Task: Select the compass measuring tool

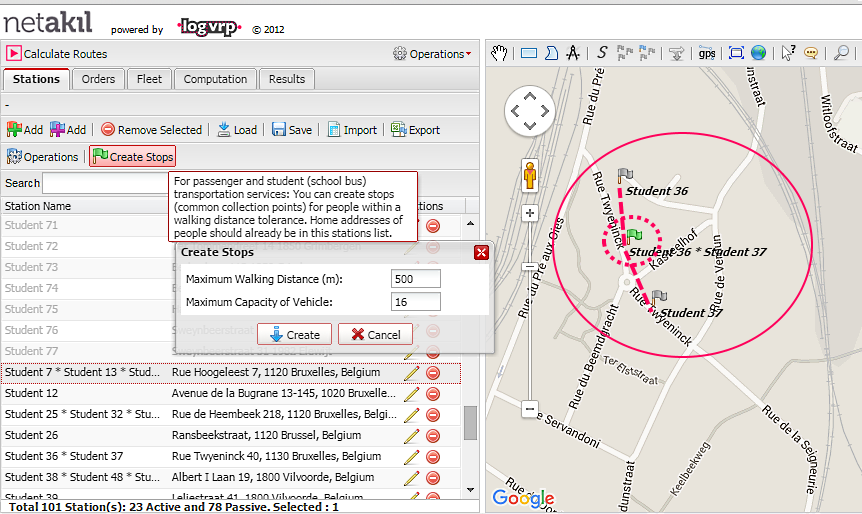Action: pyautogui.click(x=573, y=53)
